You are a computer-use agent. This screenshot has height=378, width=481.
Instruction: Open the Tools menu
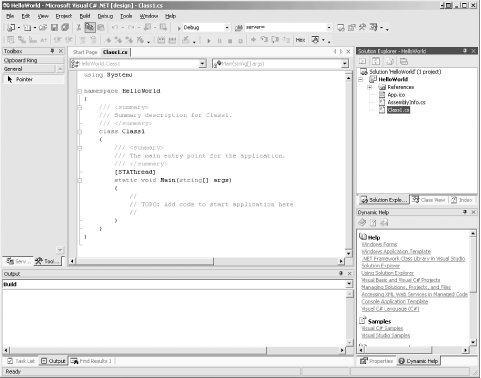[126, 16]
